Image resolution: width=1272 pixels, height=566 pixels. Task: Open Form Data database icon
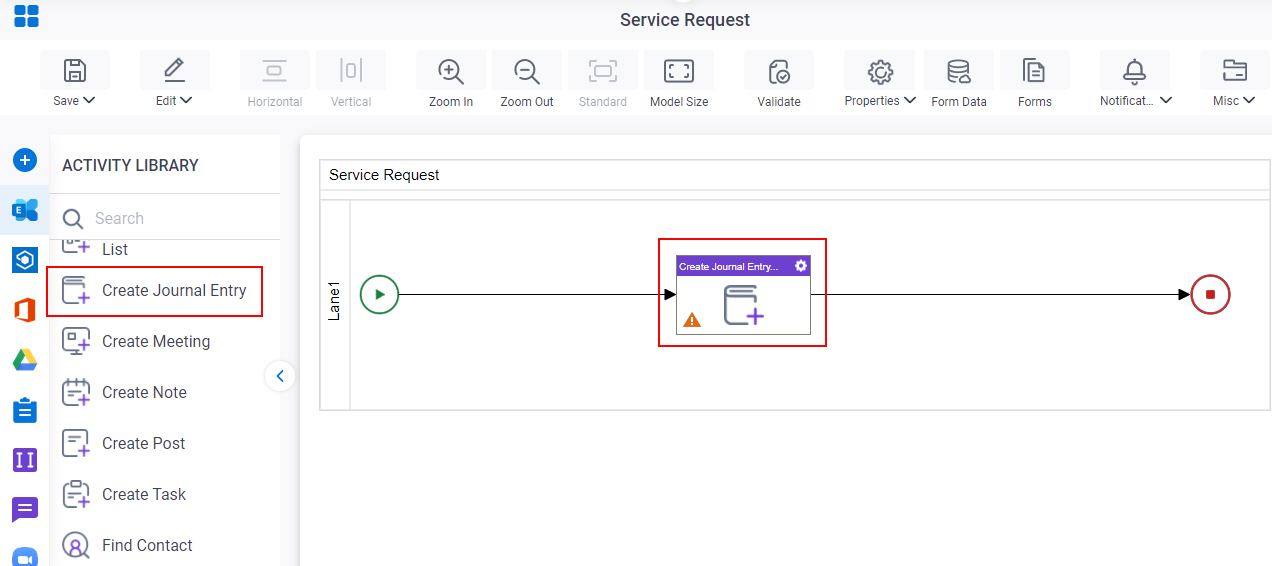pos(959,71)
